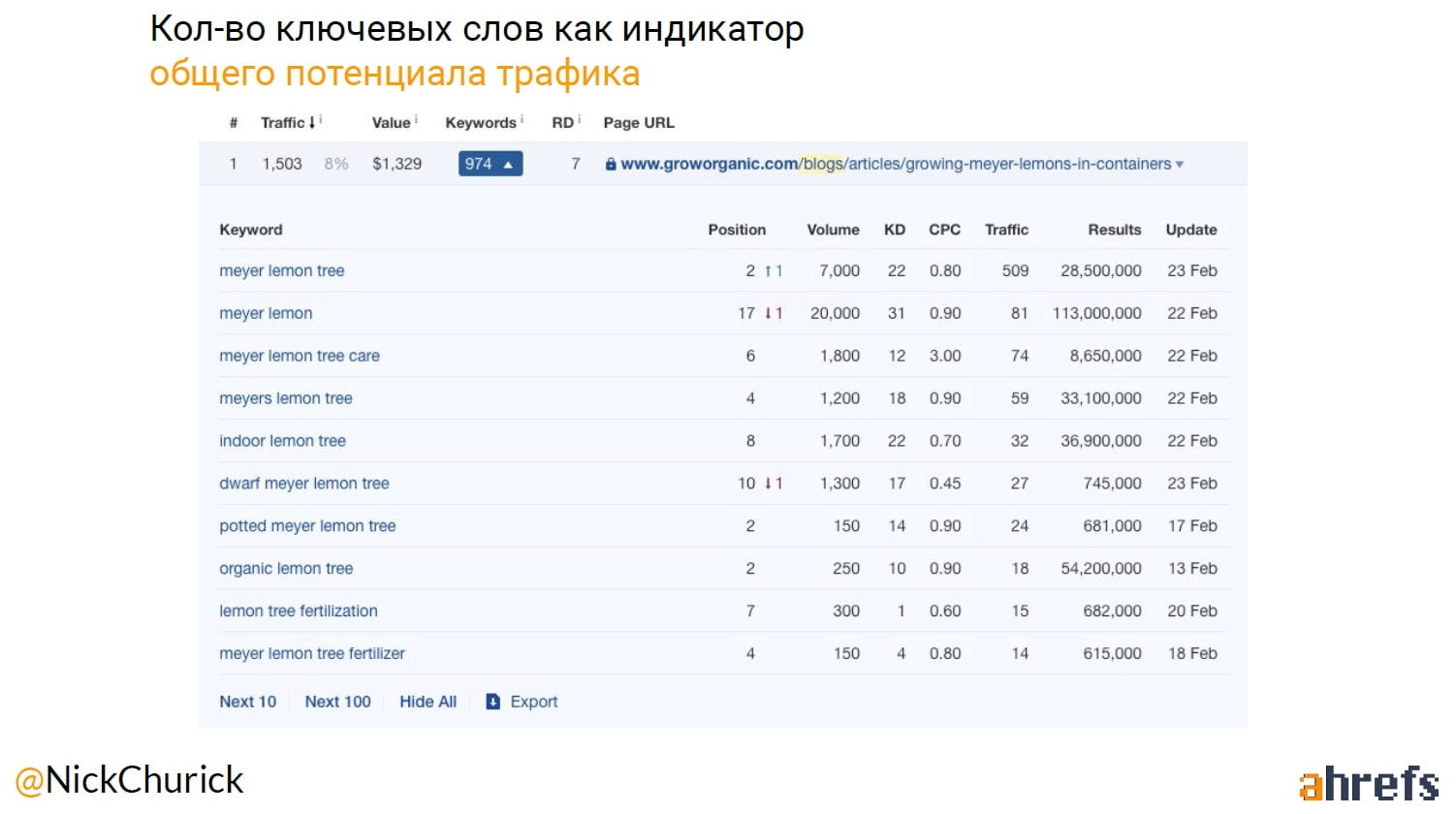The image size is (1456, 814).
Task: Open 'meyer lemon tree fertilizer' keyword link
Action: coord(312,654)
